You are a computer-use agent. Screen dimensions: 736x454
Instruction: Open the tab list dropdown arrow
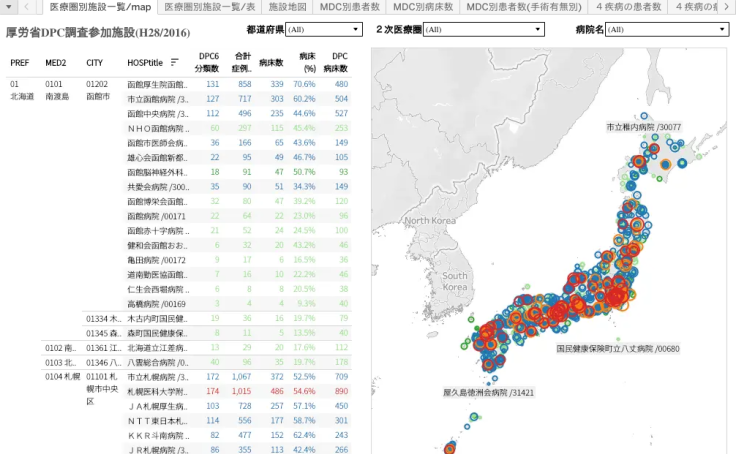[8, 7]
